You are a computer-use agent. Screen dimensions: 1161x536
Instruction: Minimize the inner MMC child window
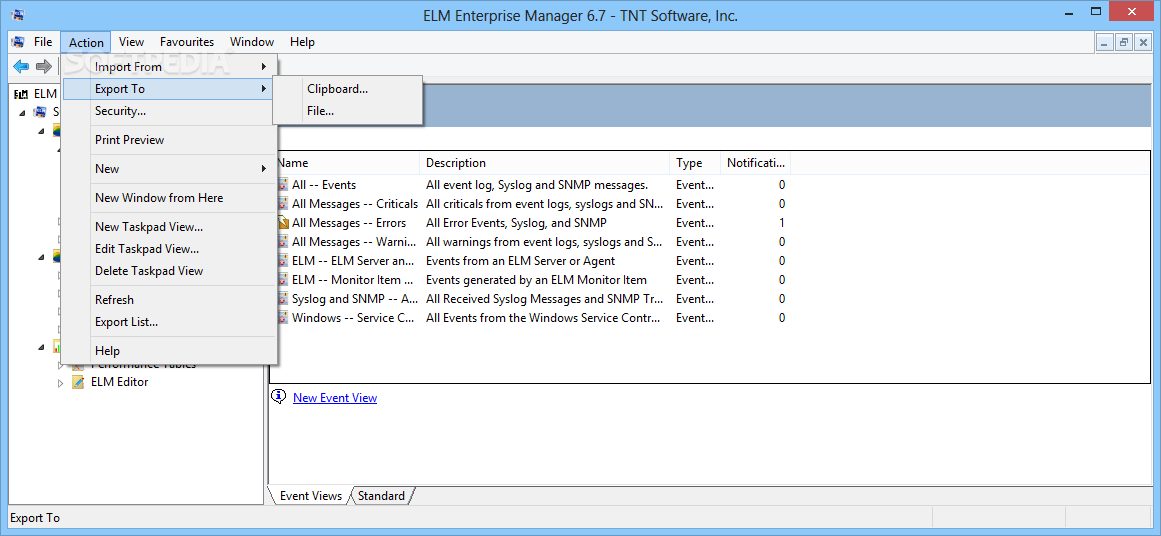pyautogui.click(x=1105, y=43)
